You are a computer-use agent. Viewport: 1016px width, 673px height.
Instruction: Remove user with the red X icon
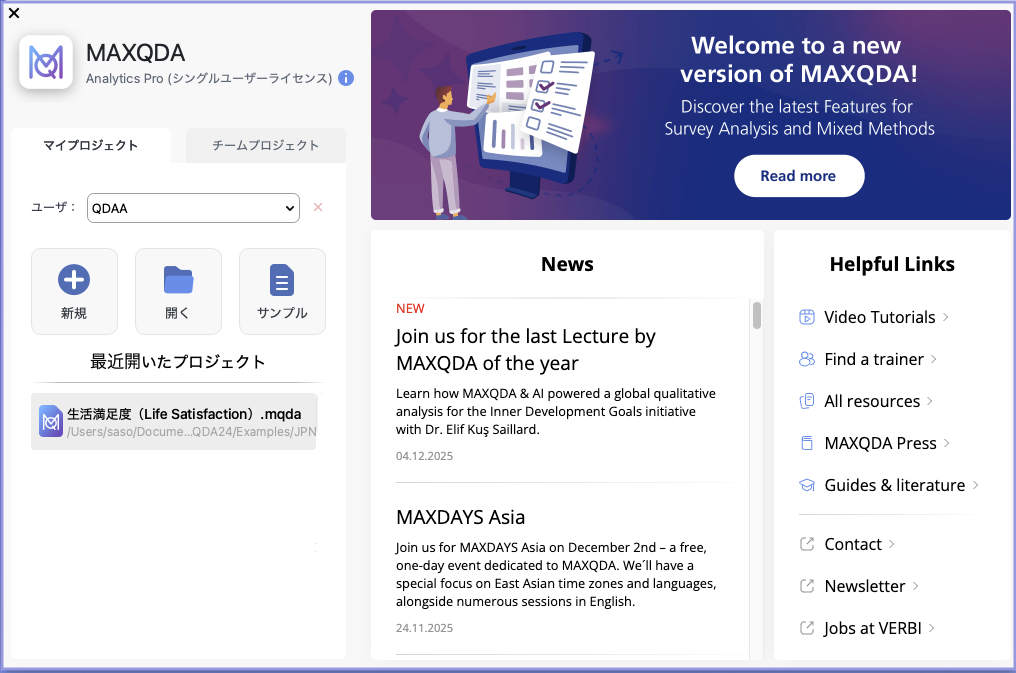coord(318,207)
